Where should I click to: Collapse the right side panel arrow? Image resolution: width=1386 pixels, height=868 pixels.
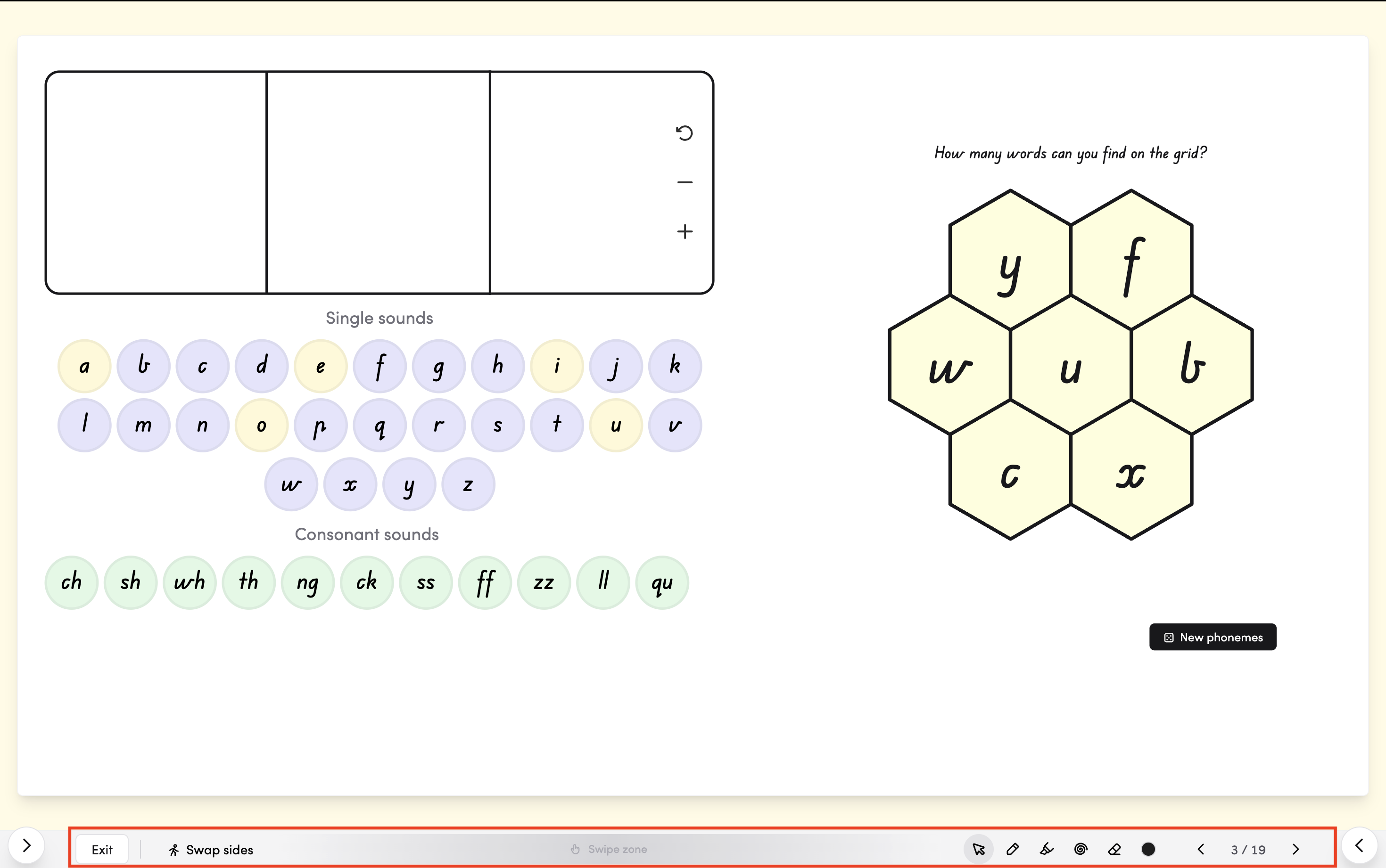click(x=1359, y=845)
